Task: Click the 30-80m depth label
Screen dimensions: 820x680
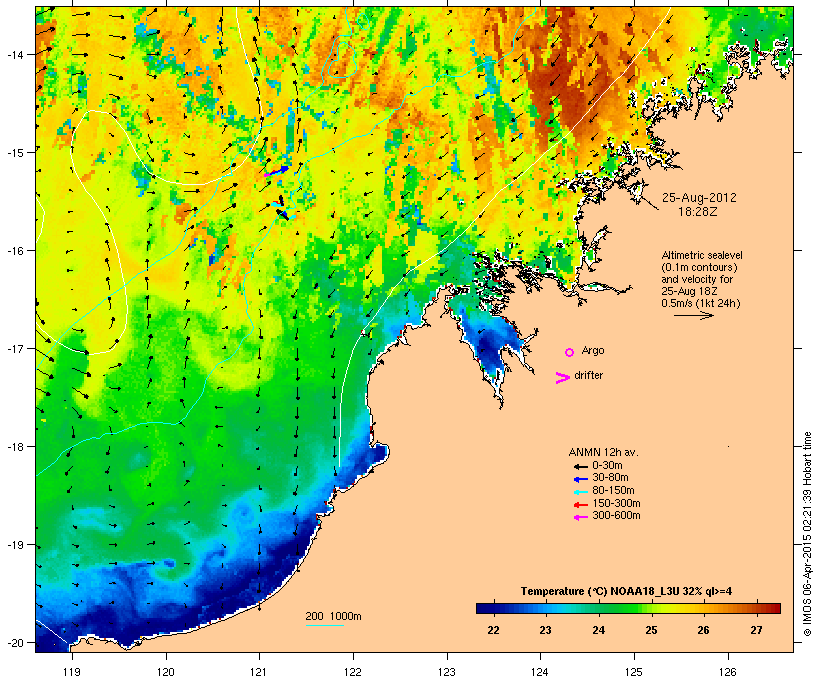Action: [x=610, y=478]
